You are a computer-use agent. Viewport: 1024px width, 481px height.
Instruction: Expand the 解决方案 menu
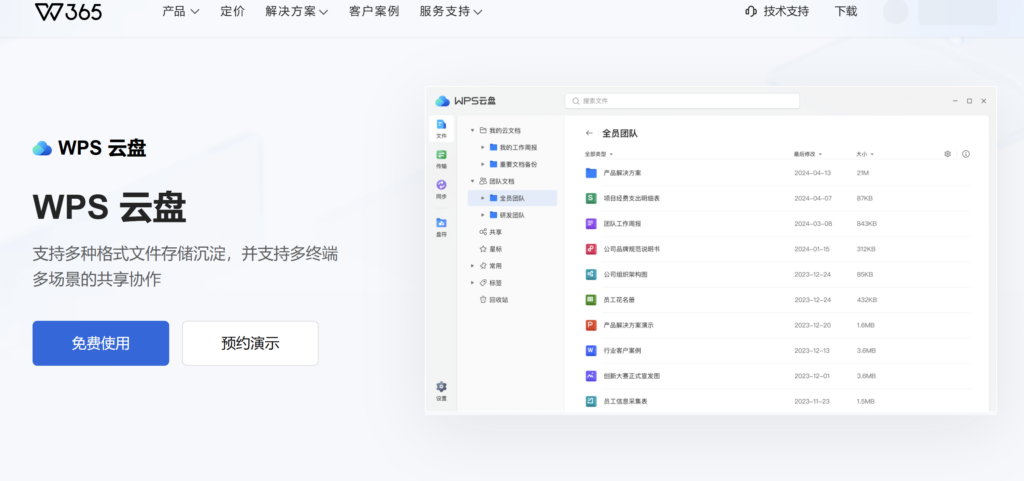pyautogui.click(x=297, y=11)
